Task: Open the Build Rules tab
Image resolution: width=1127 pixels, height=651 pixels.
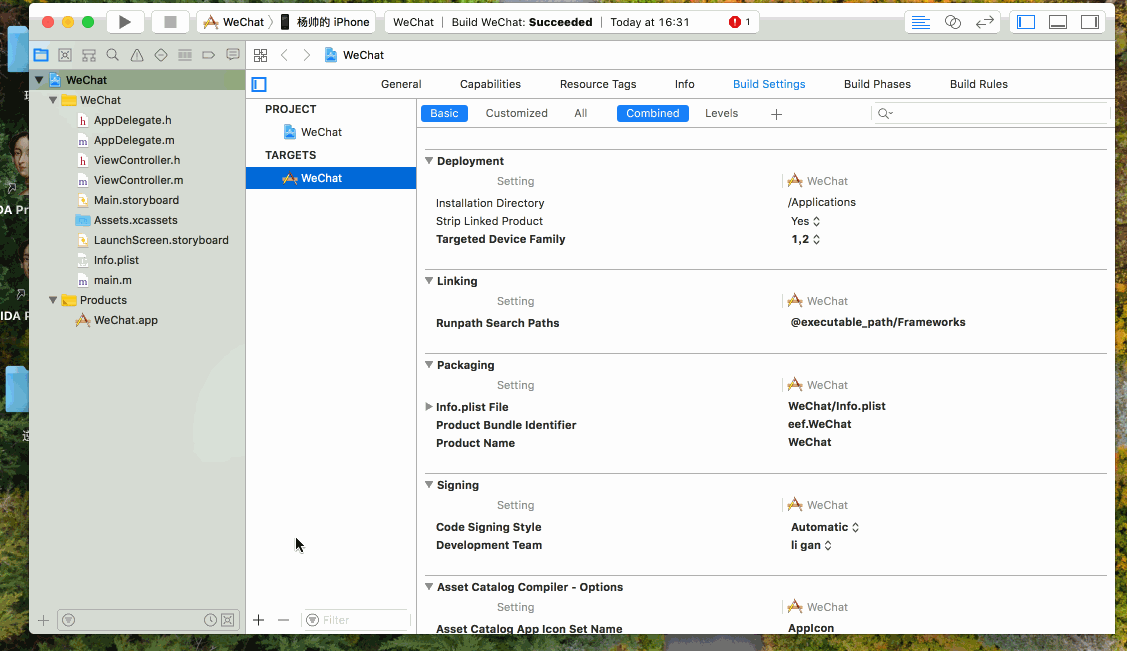Action: tap(978, 84)
